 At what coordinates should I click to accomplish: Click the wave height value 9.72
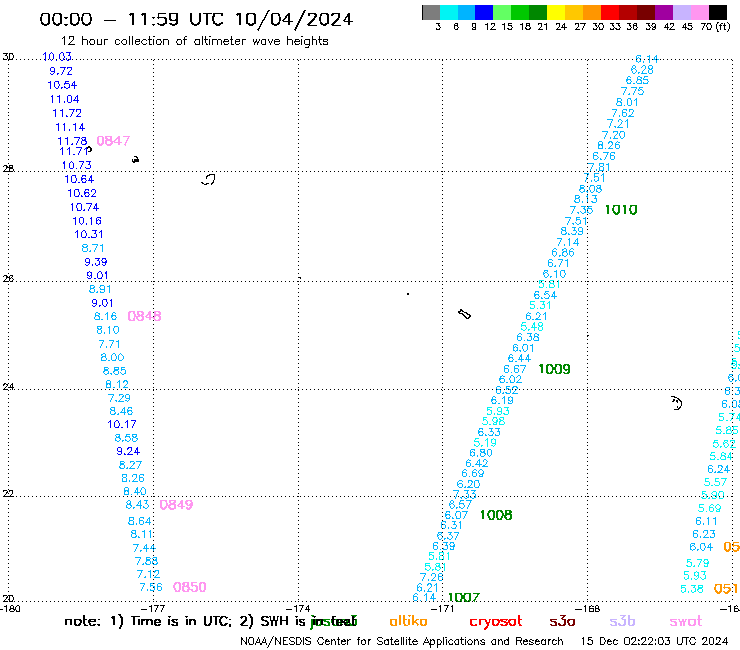click(x=61, y=71)
